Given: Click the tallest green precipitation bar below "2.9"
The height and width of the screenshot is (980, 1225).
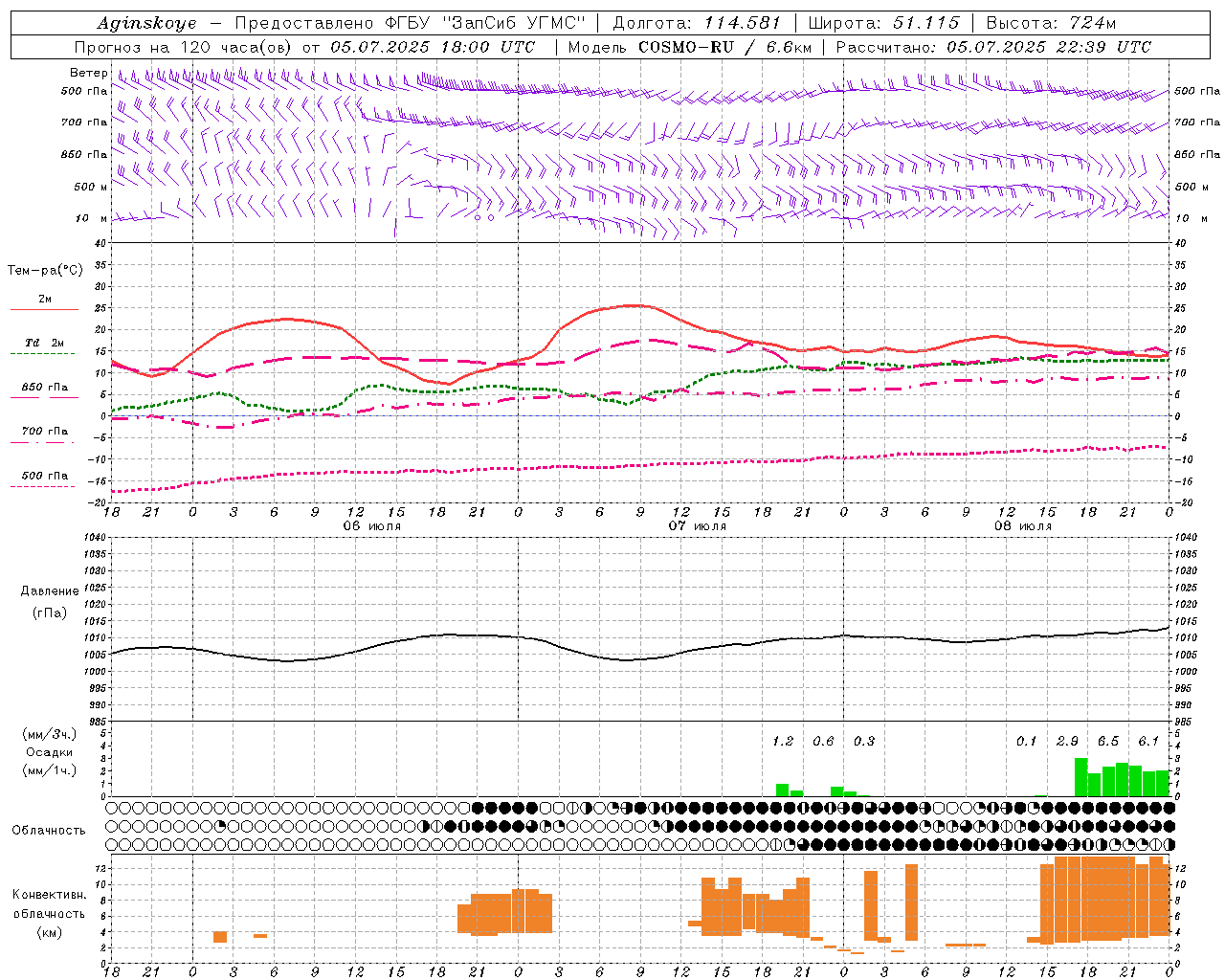Looking at the screenshot, I should (1081, 777).
